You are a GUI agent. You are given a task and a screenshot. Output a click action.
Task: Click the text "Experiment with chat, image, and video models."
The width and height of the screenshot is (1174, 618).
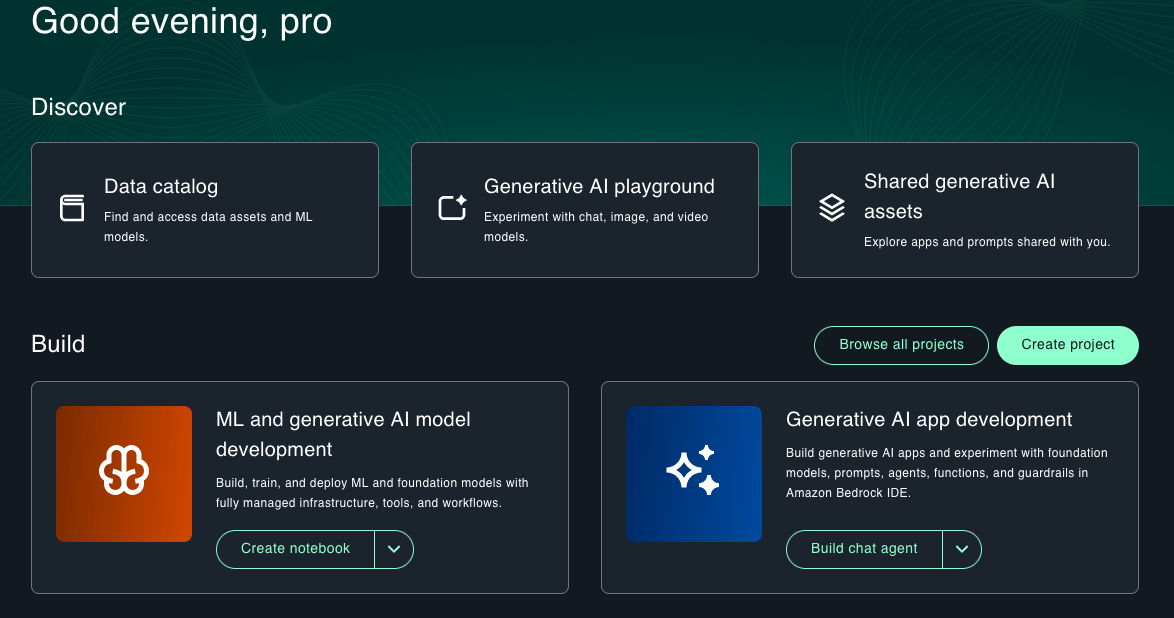click(x=596, y=227)
